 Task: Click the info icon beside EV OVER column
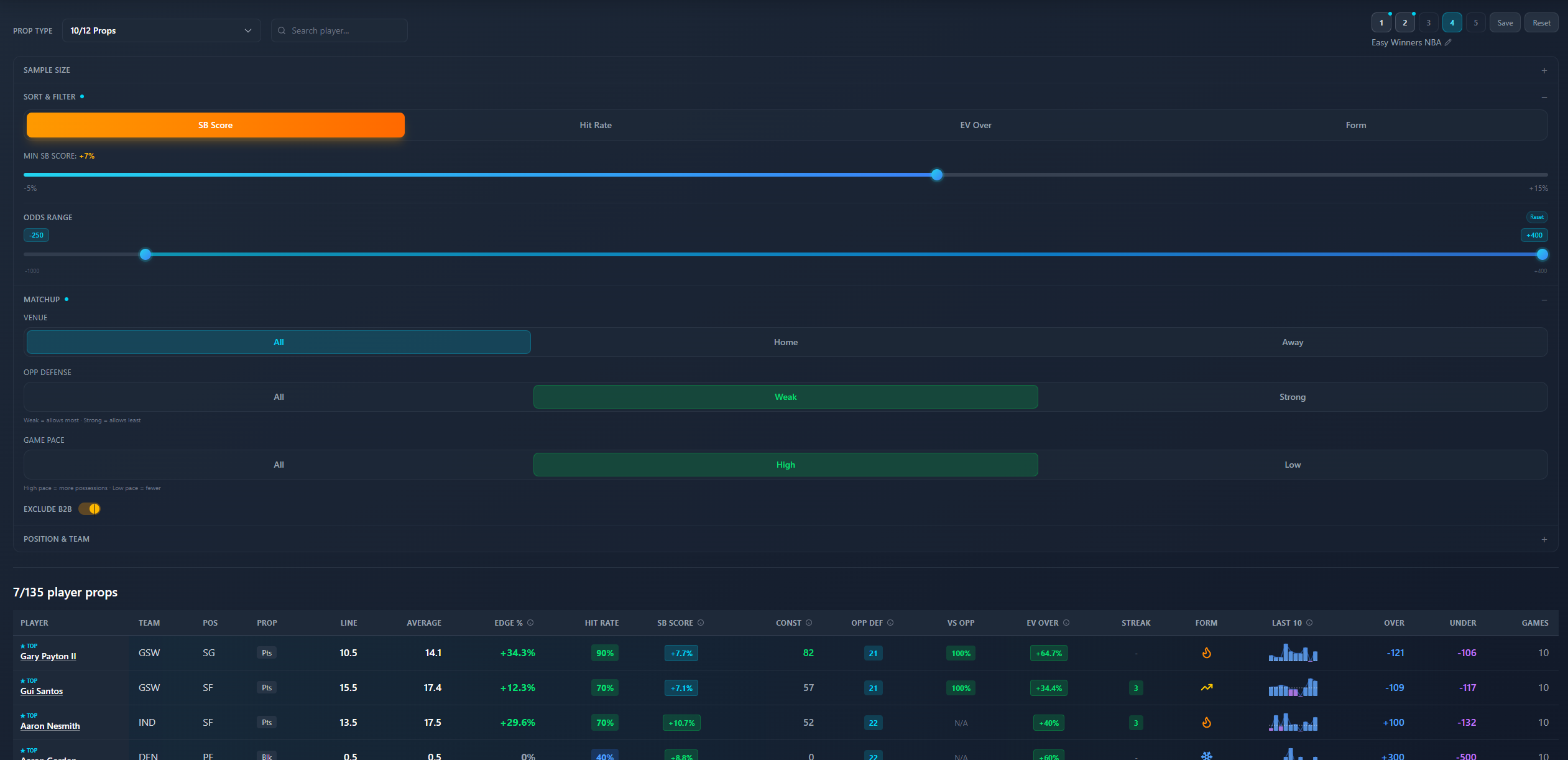click(x=1066, y=623)
